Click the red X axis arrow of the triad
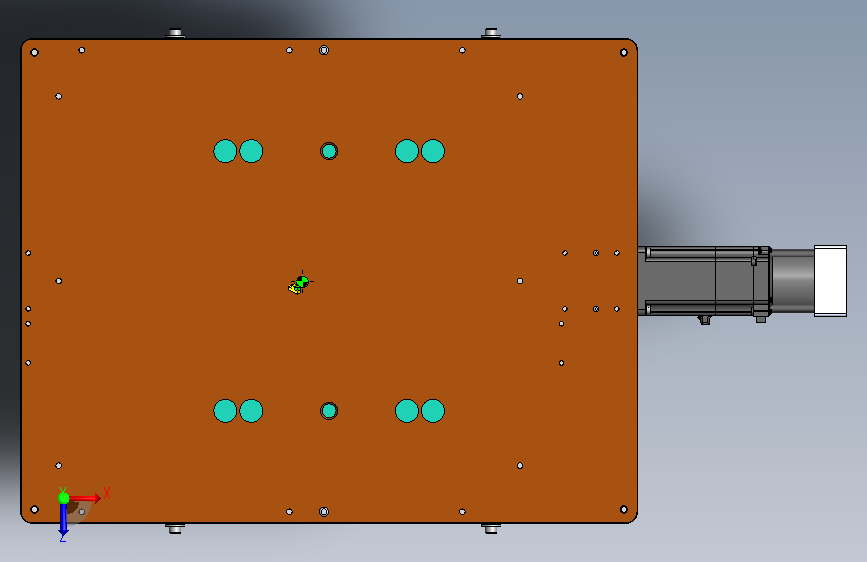The height and width of the screenshot is (562, 867). tap(86, 498)
